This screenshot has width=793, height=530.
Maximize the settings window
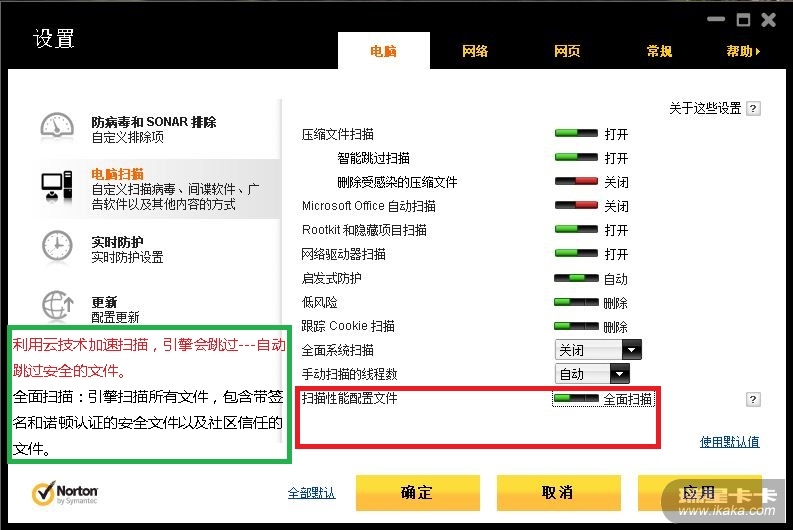click(x=743, y=20)
